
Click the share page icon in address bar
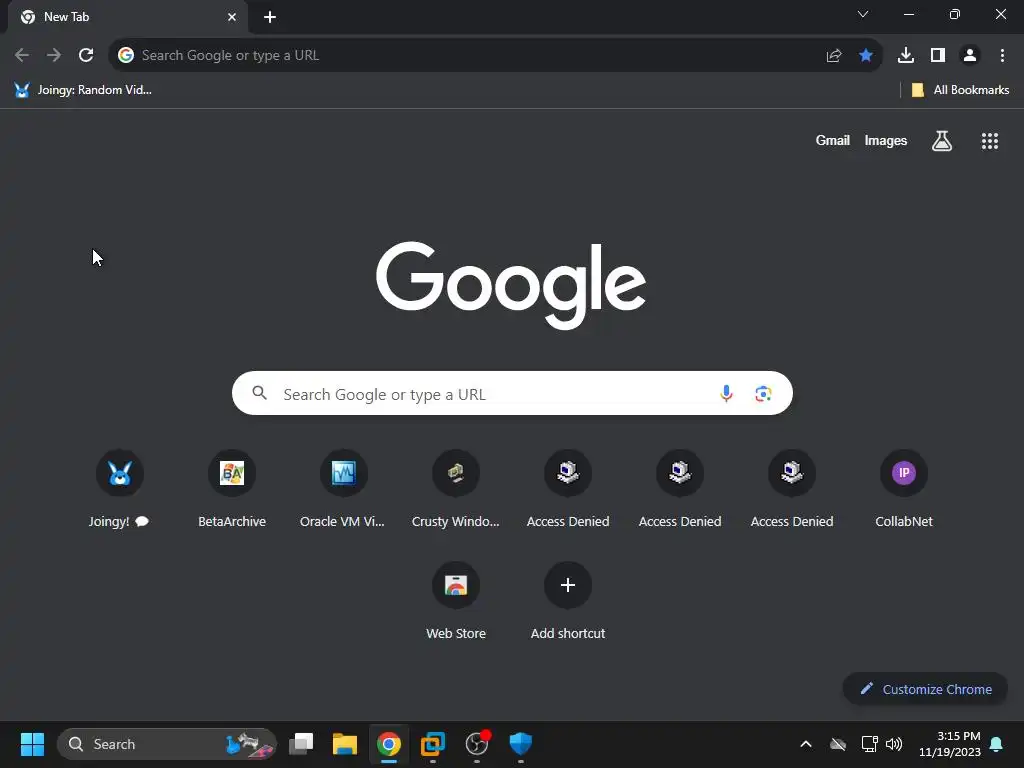coord(834,56)
